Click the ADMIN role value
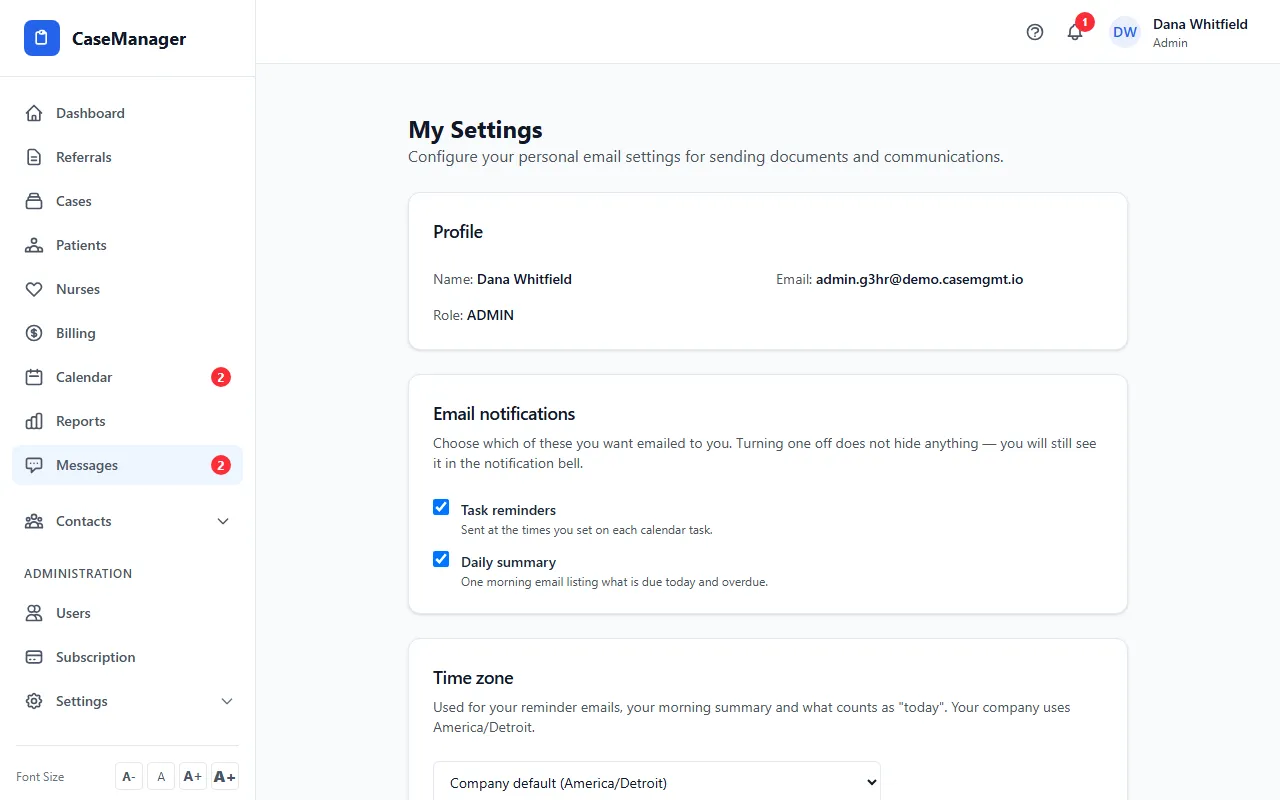Viewport: 1280px width, 800px height. click(x=490, y=315)
